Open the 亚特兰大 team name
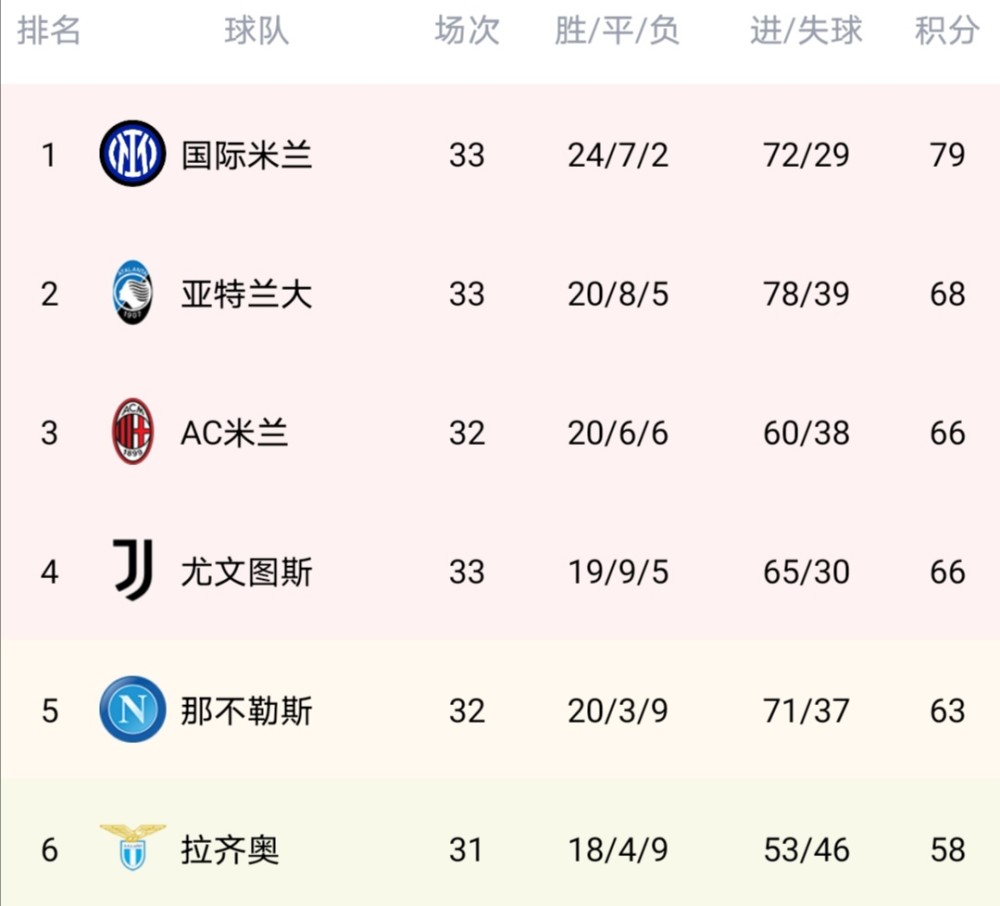Viewport: 1000px width, 906px height. click(247, 294)
